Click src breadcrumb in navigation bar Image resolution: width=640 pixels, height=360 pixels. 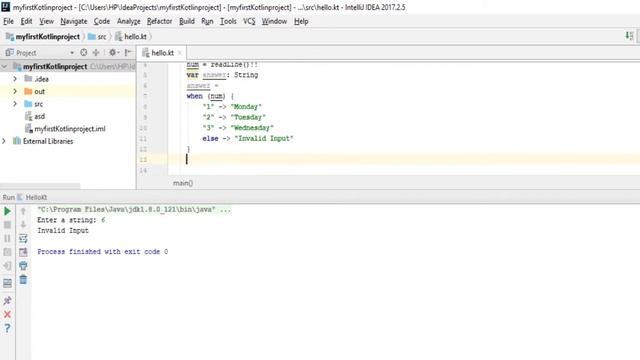[98, 36]
